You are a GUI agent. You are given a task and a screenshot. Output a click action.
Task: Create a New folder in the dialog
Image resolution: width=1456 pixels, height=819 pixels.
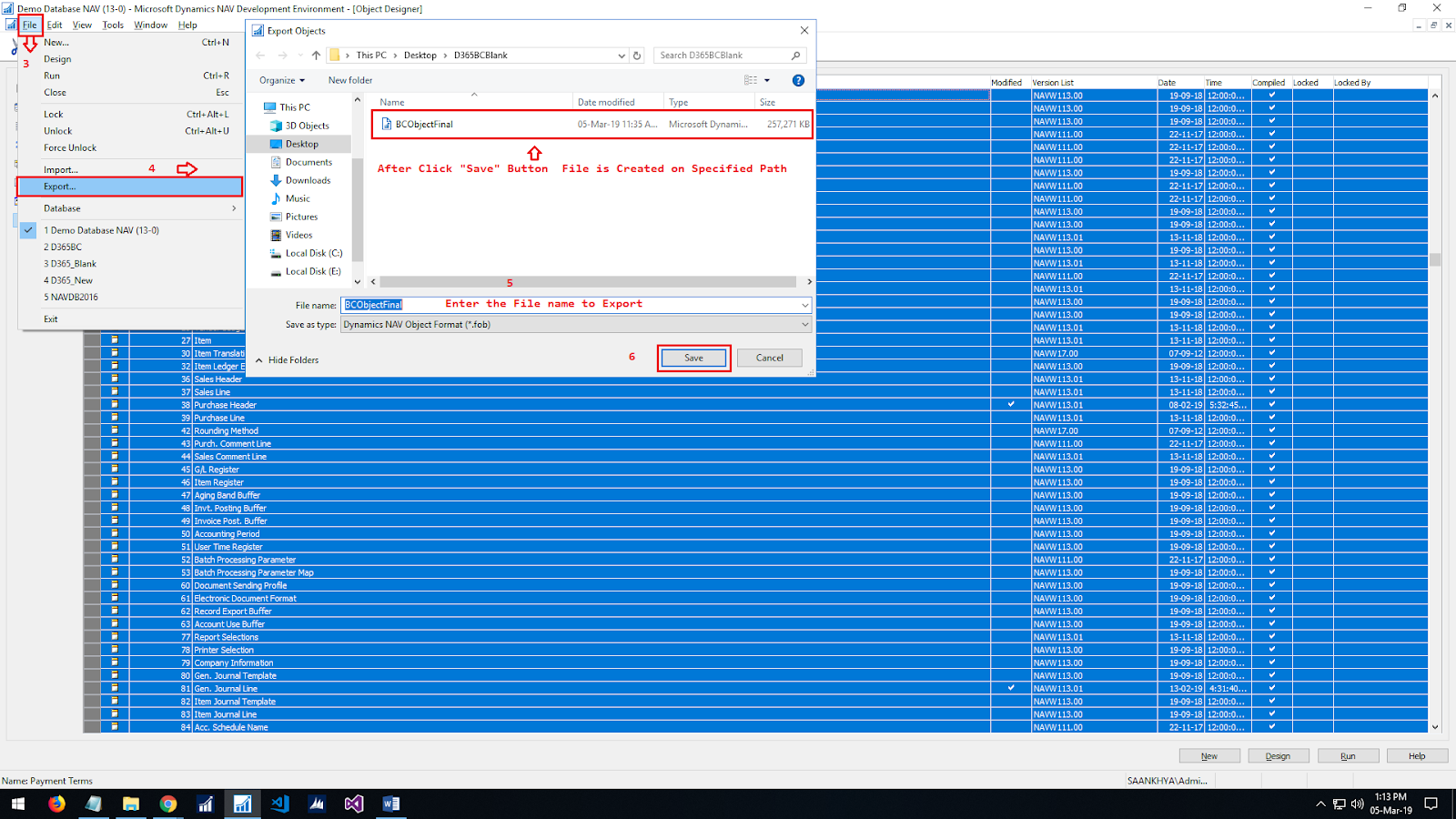pyautogui.click(x=350, y=80)
